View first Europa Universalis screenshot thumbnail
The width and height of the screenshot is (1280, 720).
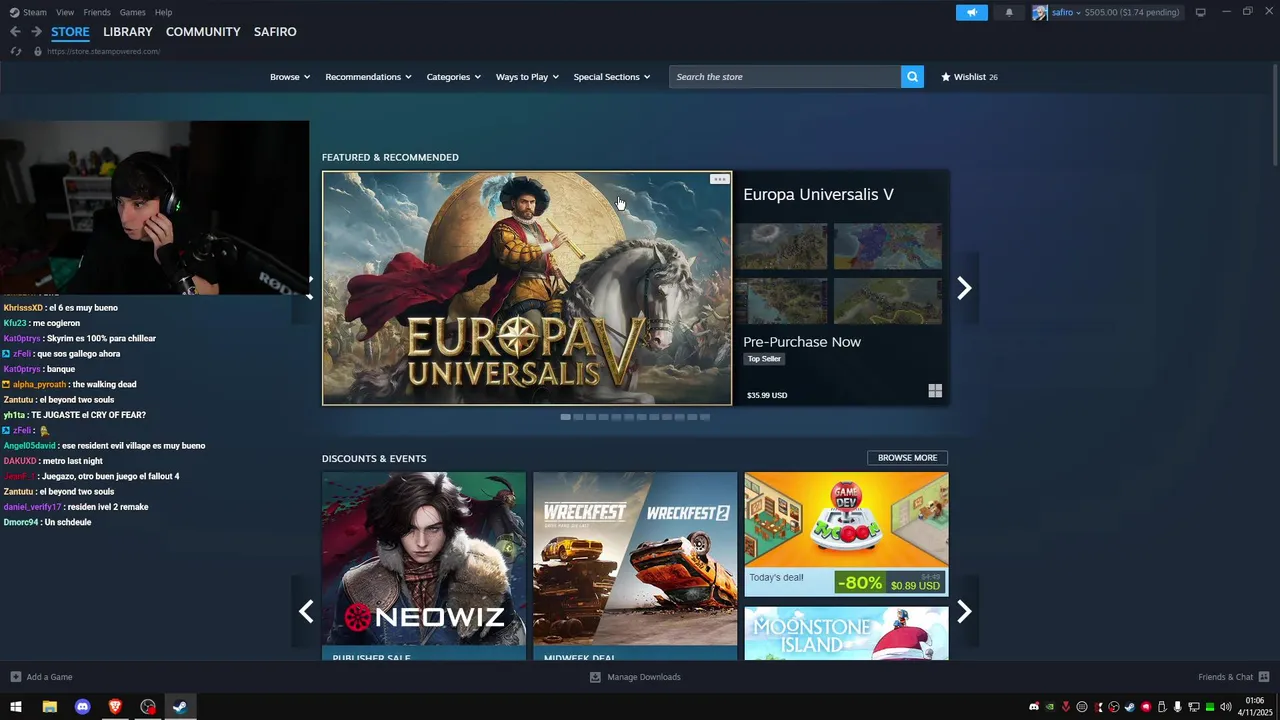point(782,246)
